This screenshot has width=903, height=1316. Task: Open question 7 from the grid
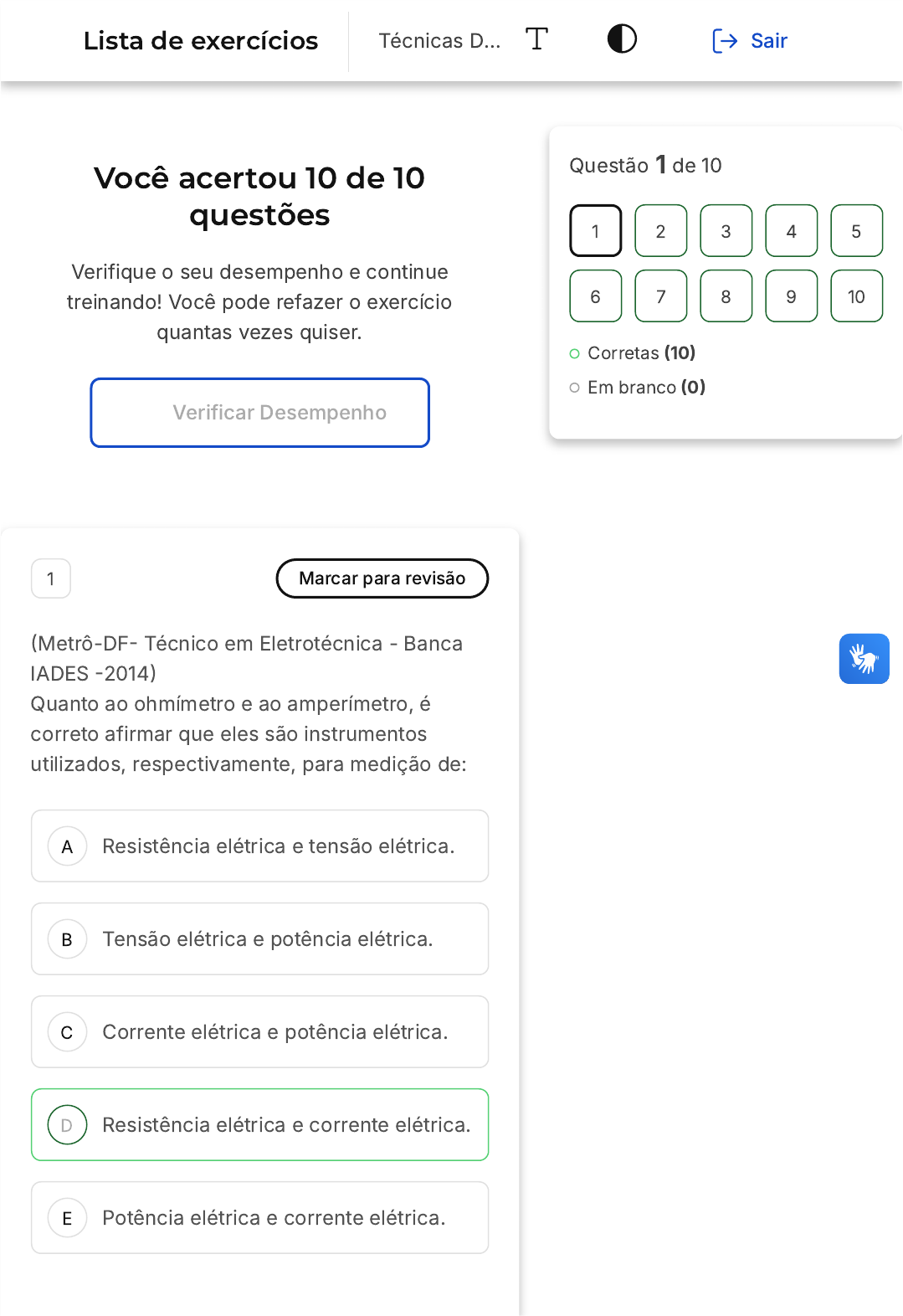click(x=660, y=296)
